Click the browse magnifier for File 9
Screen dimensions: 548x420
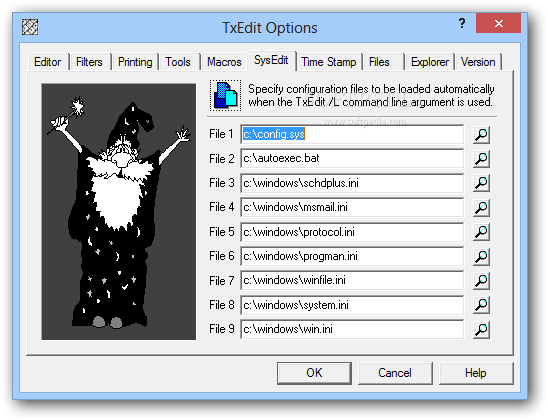tap(481, 330)
